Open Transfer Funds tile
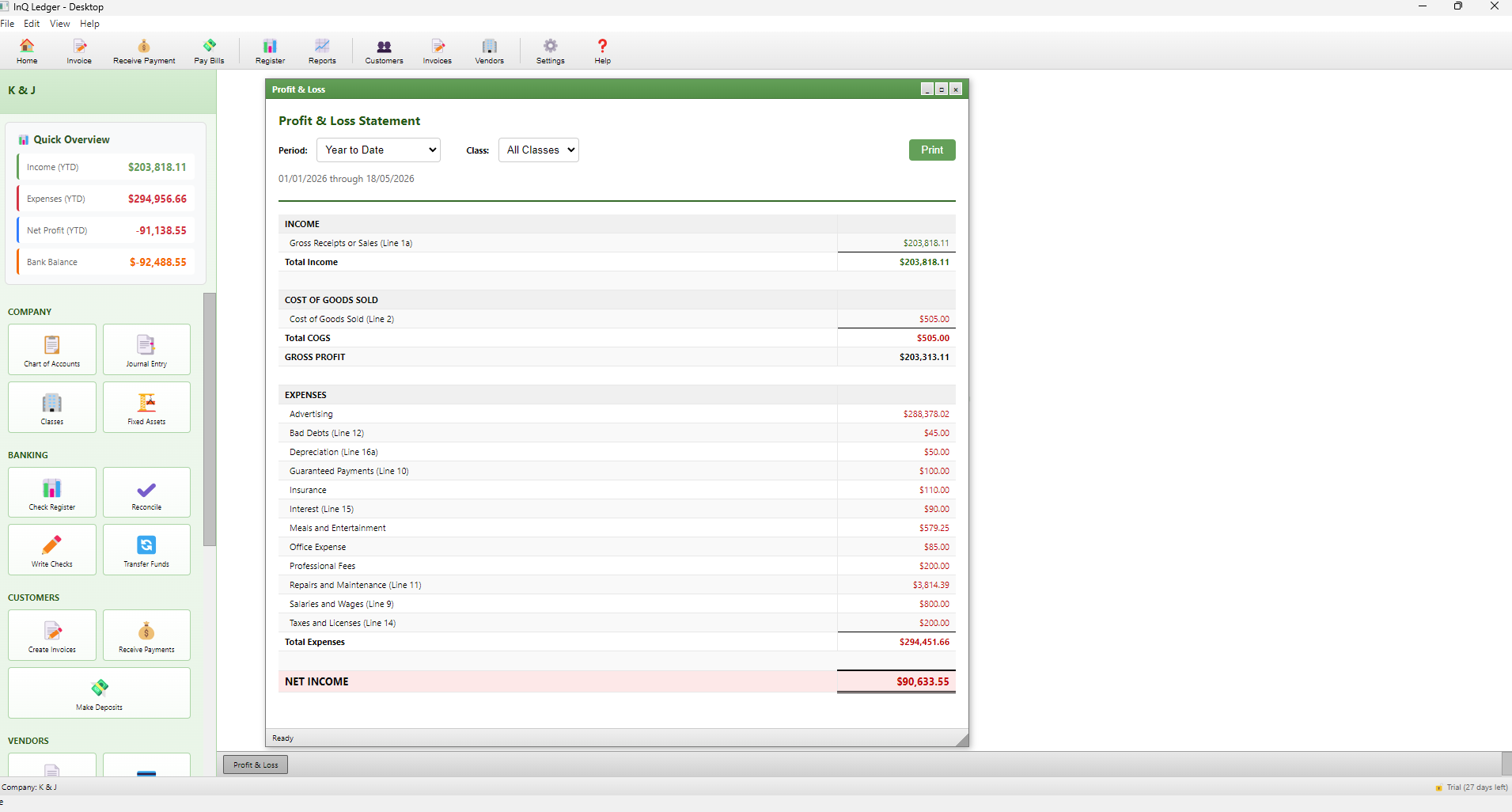Screen dimensions: 1512x812 pos(146,549)
